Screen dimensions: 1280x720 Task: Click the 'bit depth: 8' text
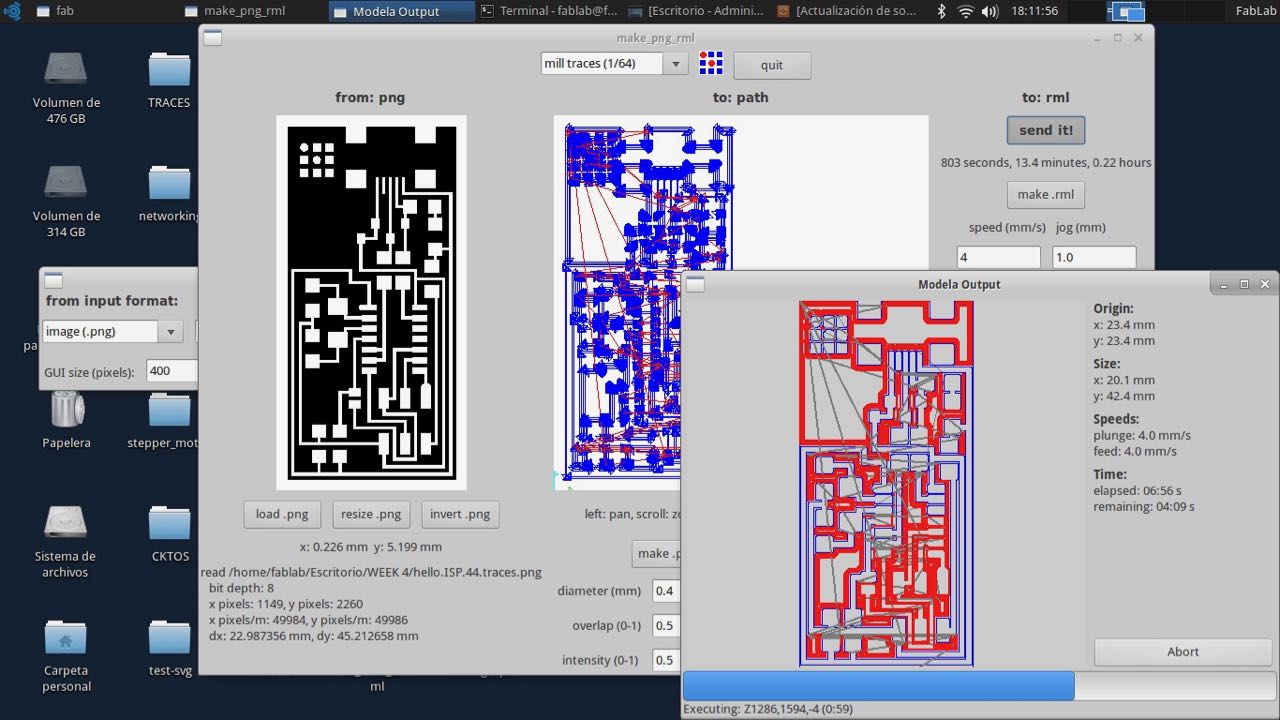241,588
